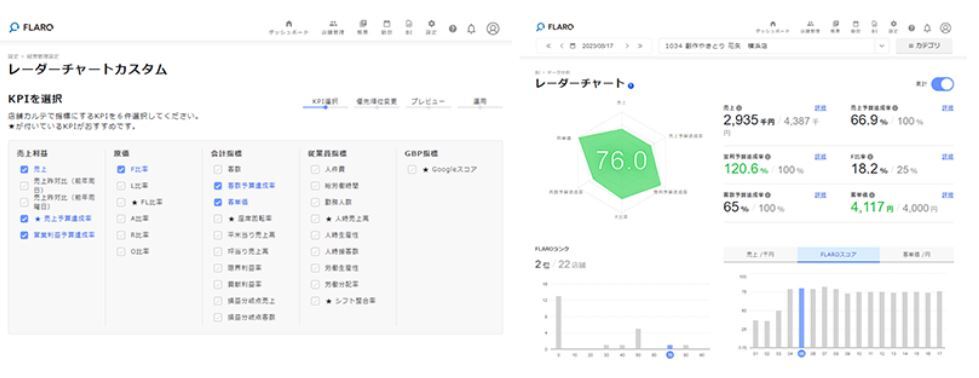Screen dimensions: 979x378
Task: Toggle the 累計 switch off
Action: [942, 84]
